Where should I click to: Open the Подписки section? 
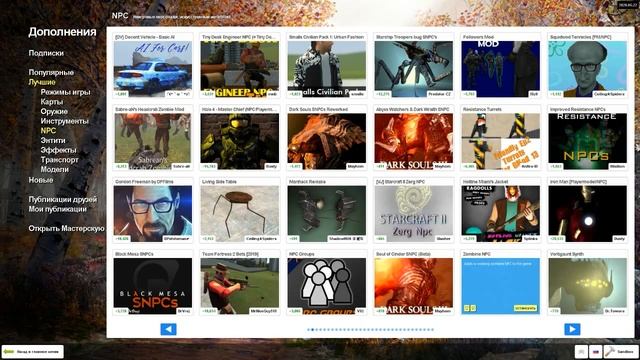tap(46, 53)
